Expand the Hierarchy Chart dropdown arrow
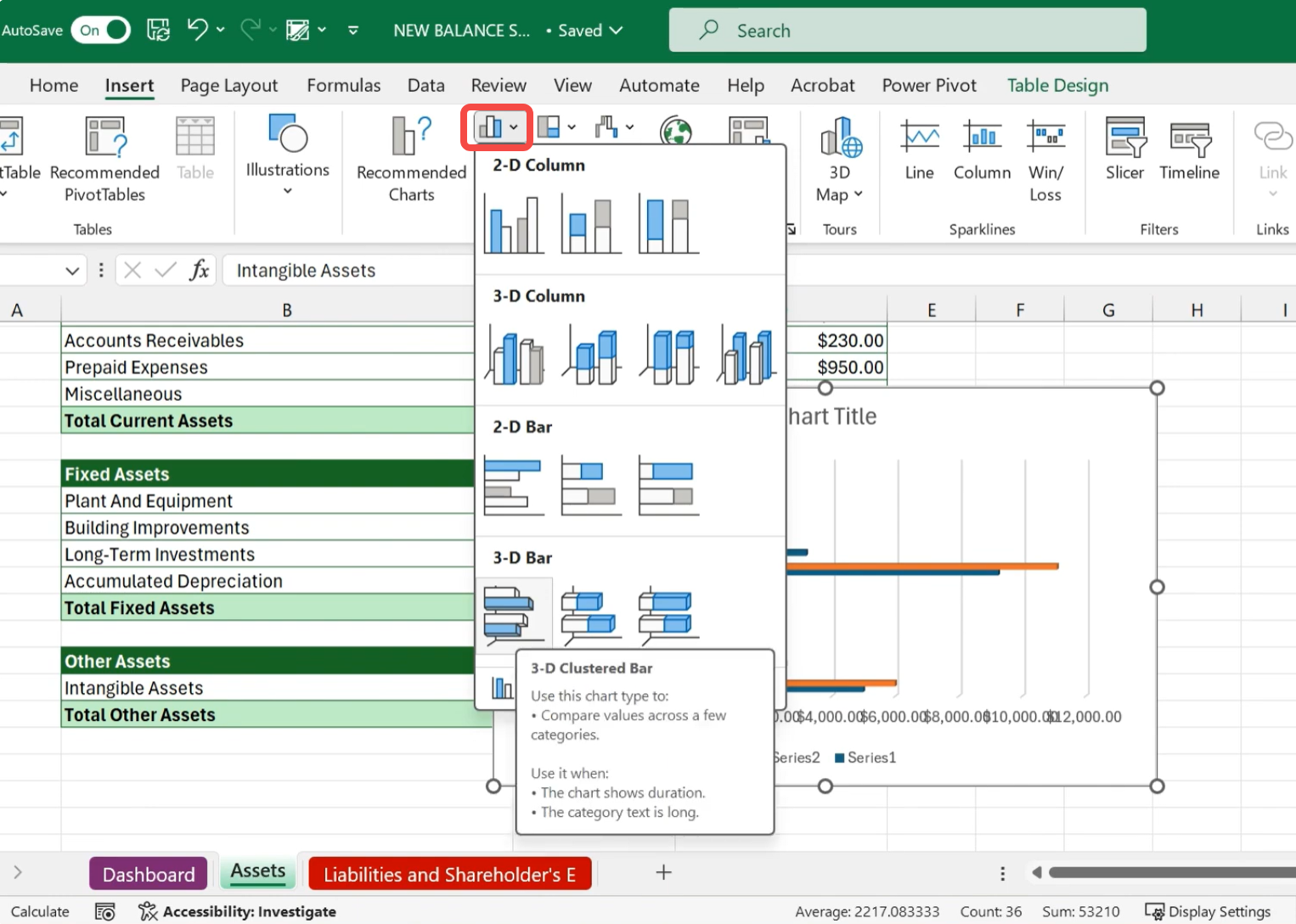1296x924 pixels. (x=572, y=127)
